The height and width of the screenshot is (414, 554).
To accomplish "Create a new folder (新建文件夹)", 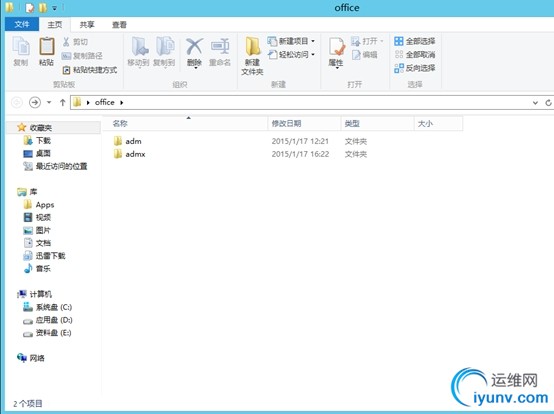I will [x=252, y=56].
